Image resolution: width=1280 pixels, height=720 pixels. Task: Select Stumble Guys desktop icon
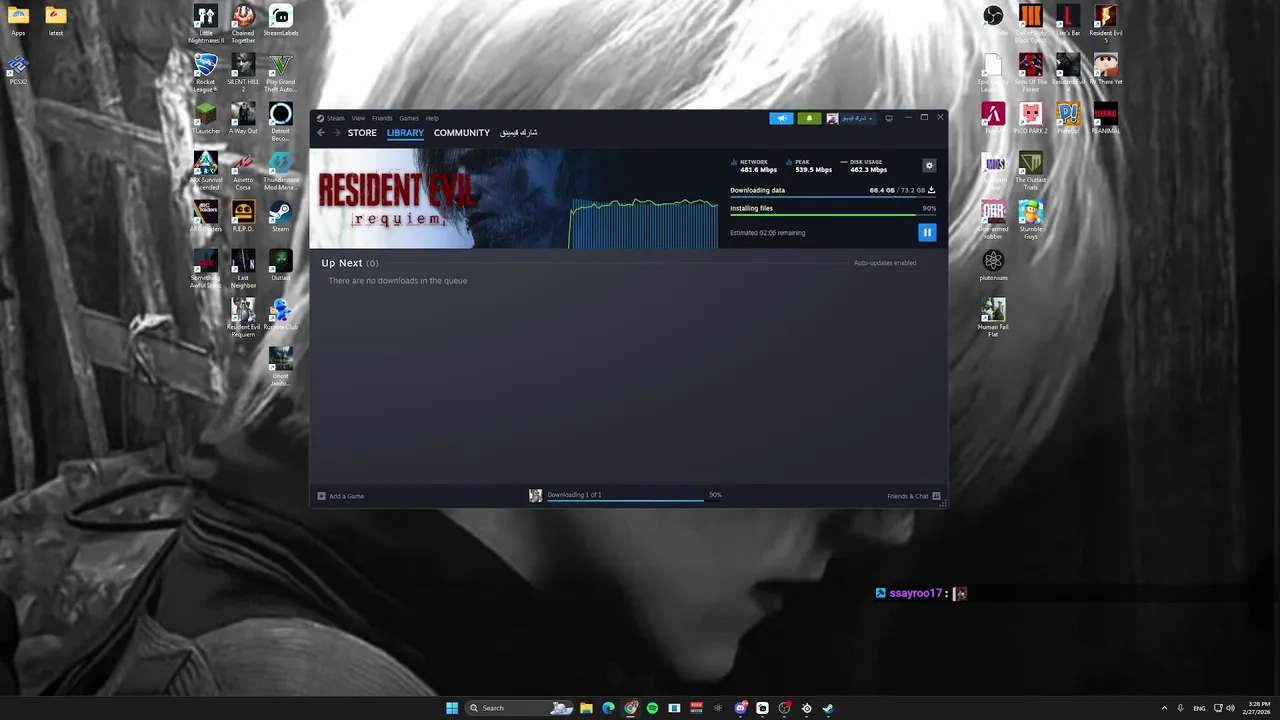[x=1031, y=220]
